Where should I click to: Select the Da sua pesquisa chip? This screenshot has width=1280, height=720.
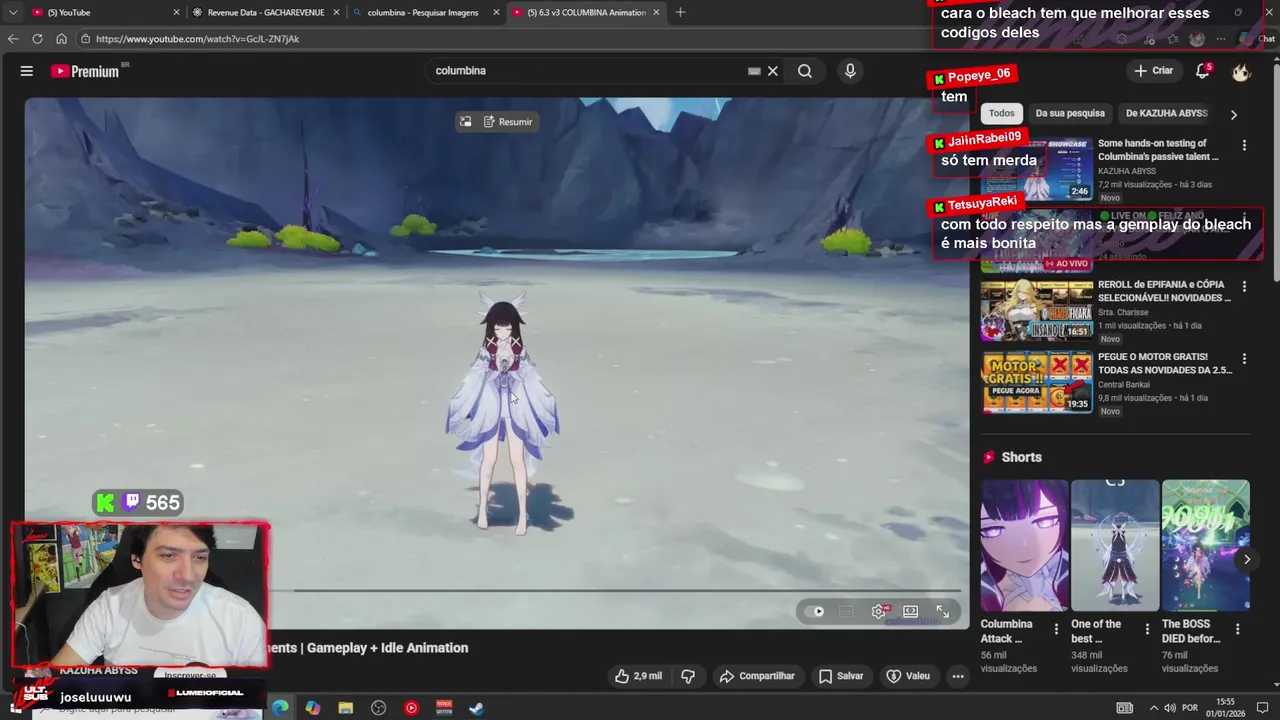(1070, 113)
